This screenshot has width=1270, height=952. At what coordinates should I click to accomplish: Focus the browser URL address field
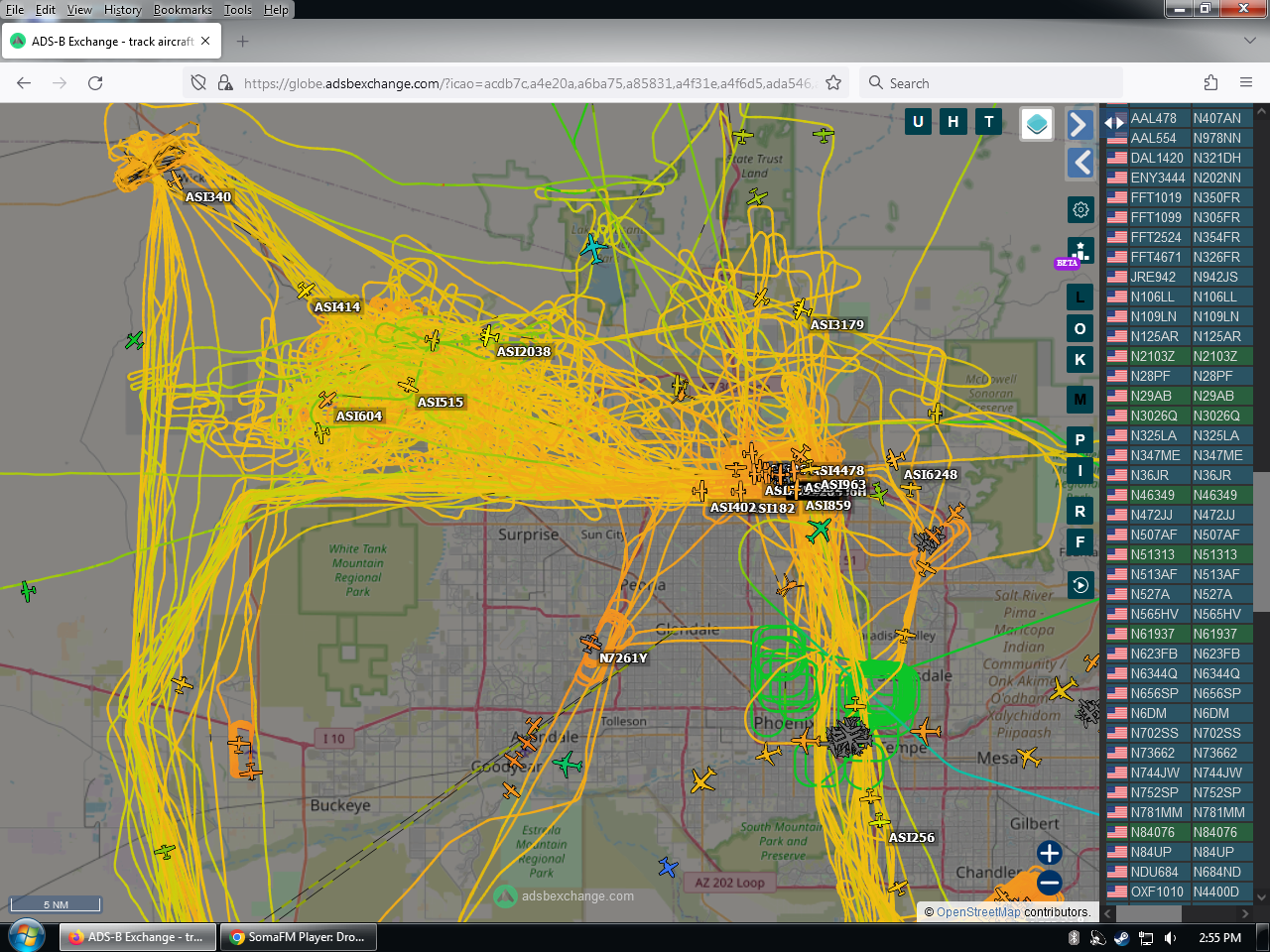tap(528, 83)
